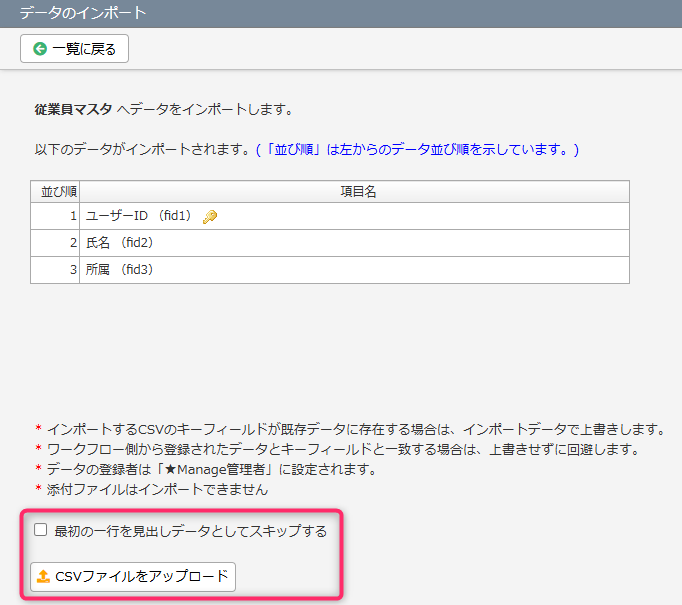
Task: Click the blue 並び順 explanation note
Action: (x=417, y=150)
